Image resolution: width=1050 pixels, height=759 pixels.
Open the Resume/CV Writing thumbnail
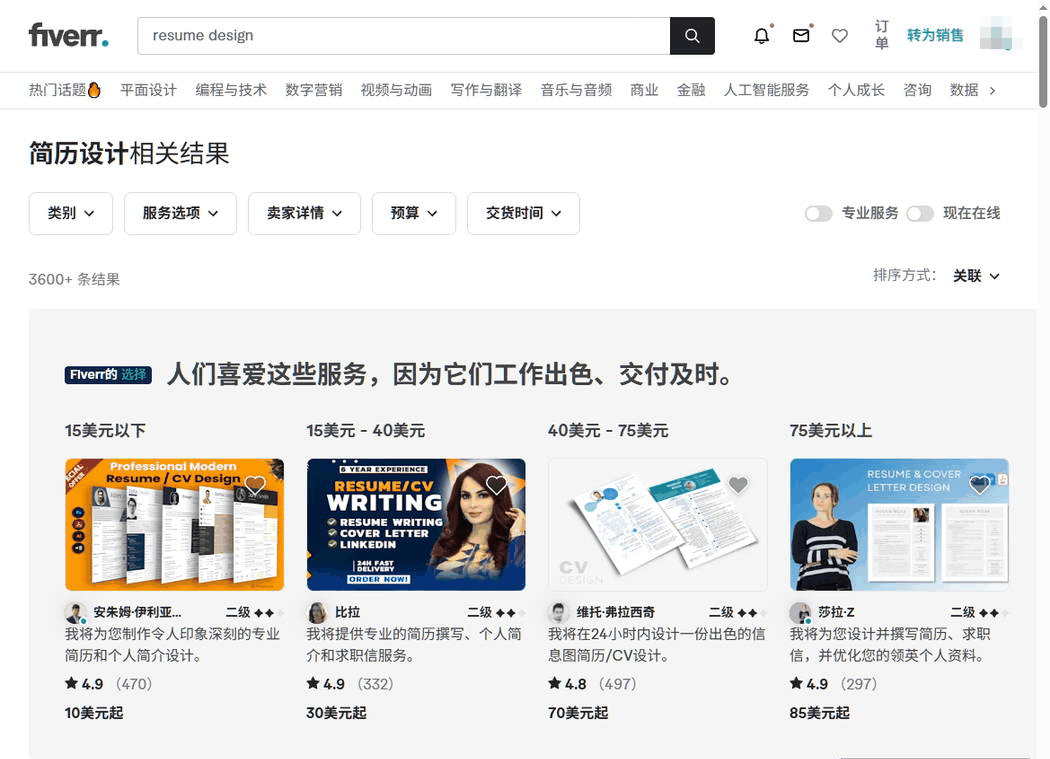pyautogui.click(x=416, y=525)
